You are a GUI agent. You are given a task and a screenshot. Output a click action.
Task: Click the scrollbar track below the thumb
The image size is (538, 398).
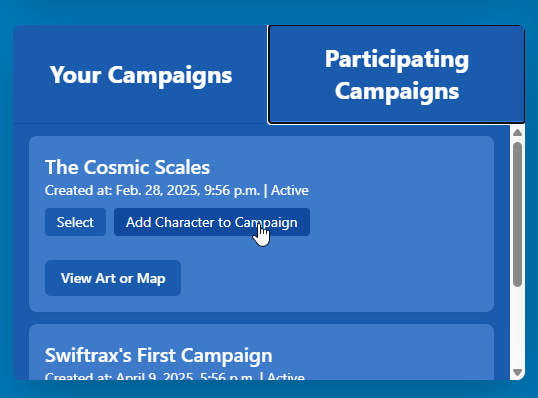(517, 328)
